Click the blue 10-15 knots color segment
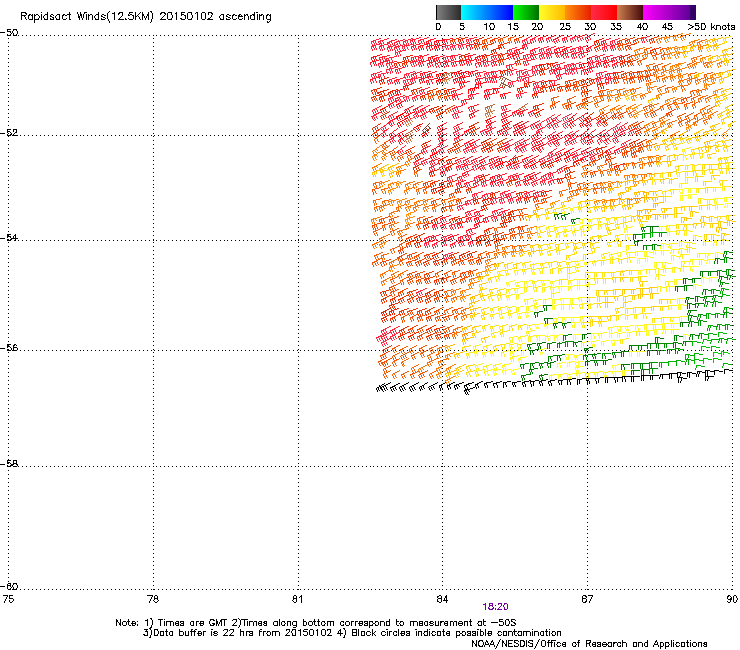Viewport: 740px width, 650px height. pyautogui.click(x=500, y=12)
